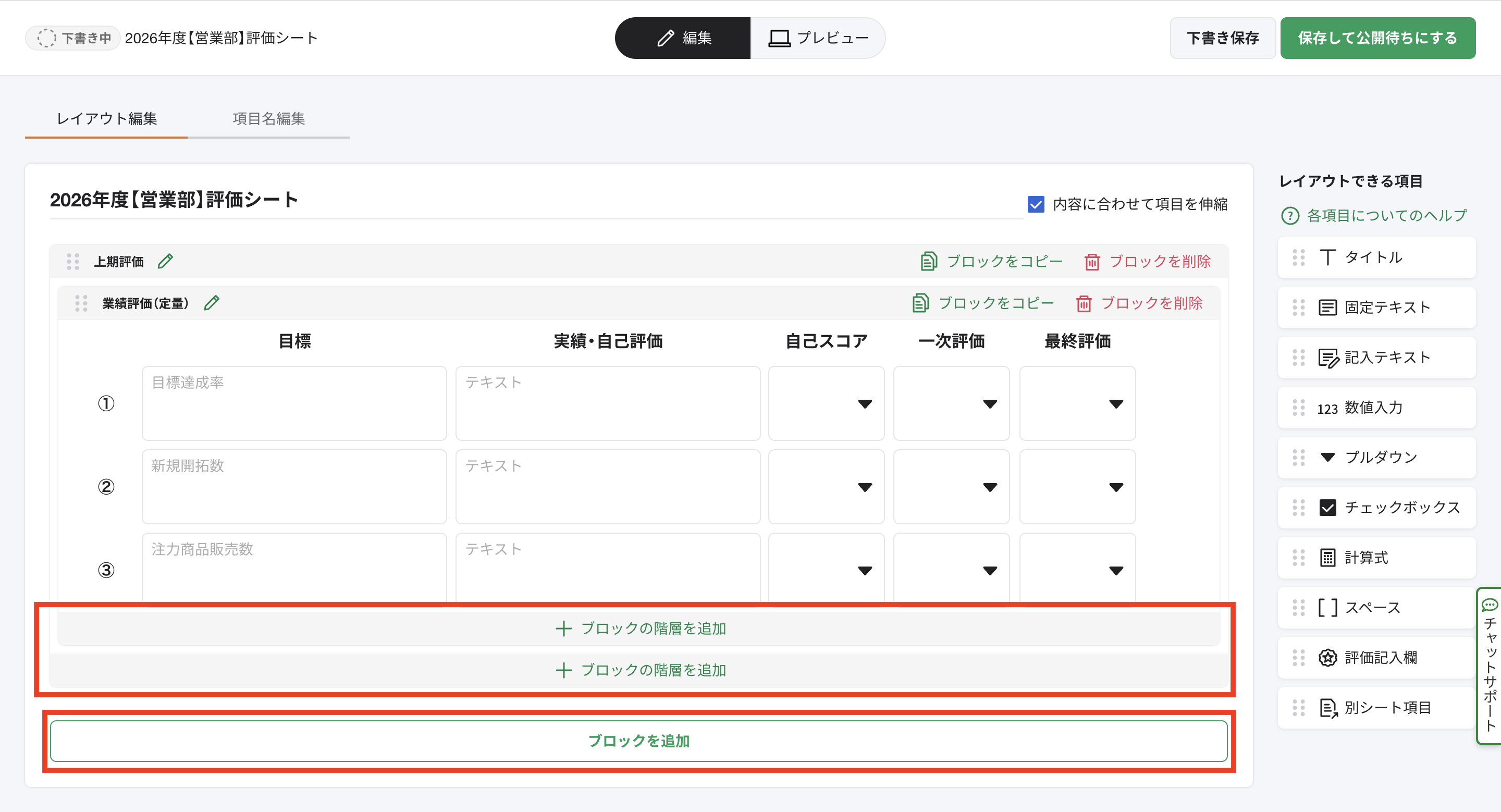Click the ブロックを追加 button
The width and height of the screenshot is (1501, 812).
click(638, 741)
